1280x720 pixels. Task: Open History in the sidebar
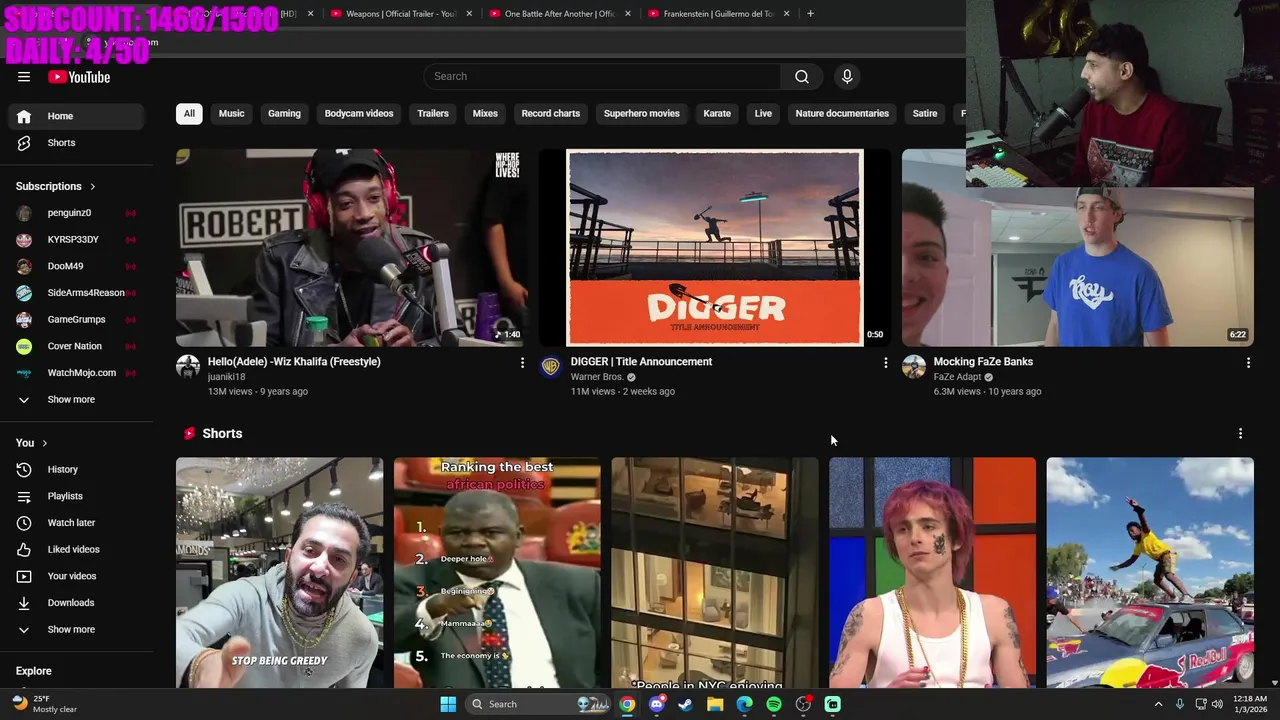coord(76,469)
